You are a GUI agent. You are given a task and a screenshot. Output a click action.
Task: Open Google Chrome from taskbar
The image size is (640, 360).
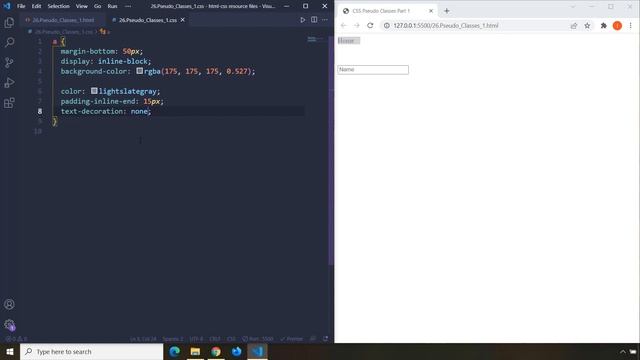tap(216, 351)
